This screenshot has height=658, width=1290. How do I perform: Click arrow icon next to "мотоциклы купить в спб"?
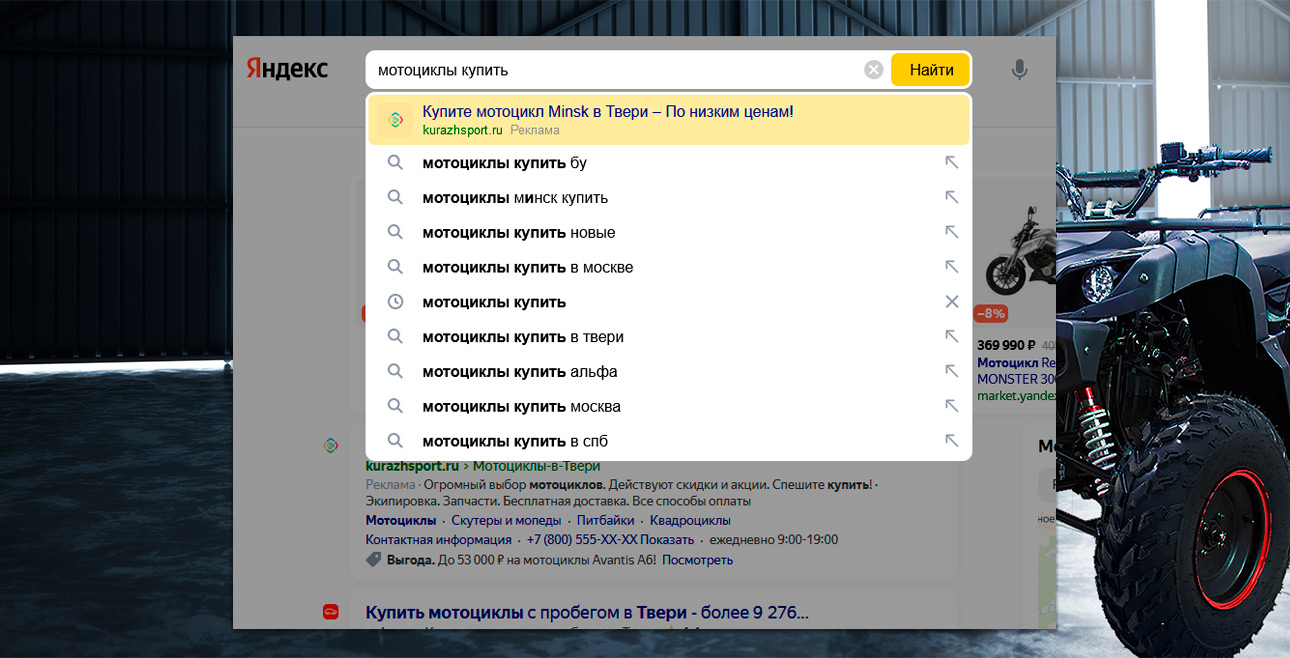point(951,441)
